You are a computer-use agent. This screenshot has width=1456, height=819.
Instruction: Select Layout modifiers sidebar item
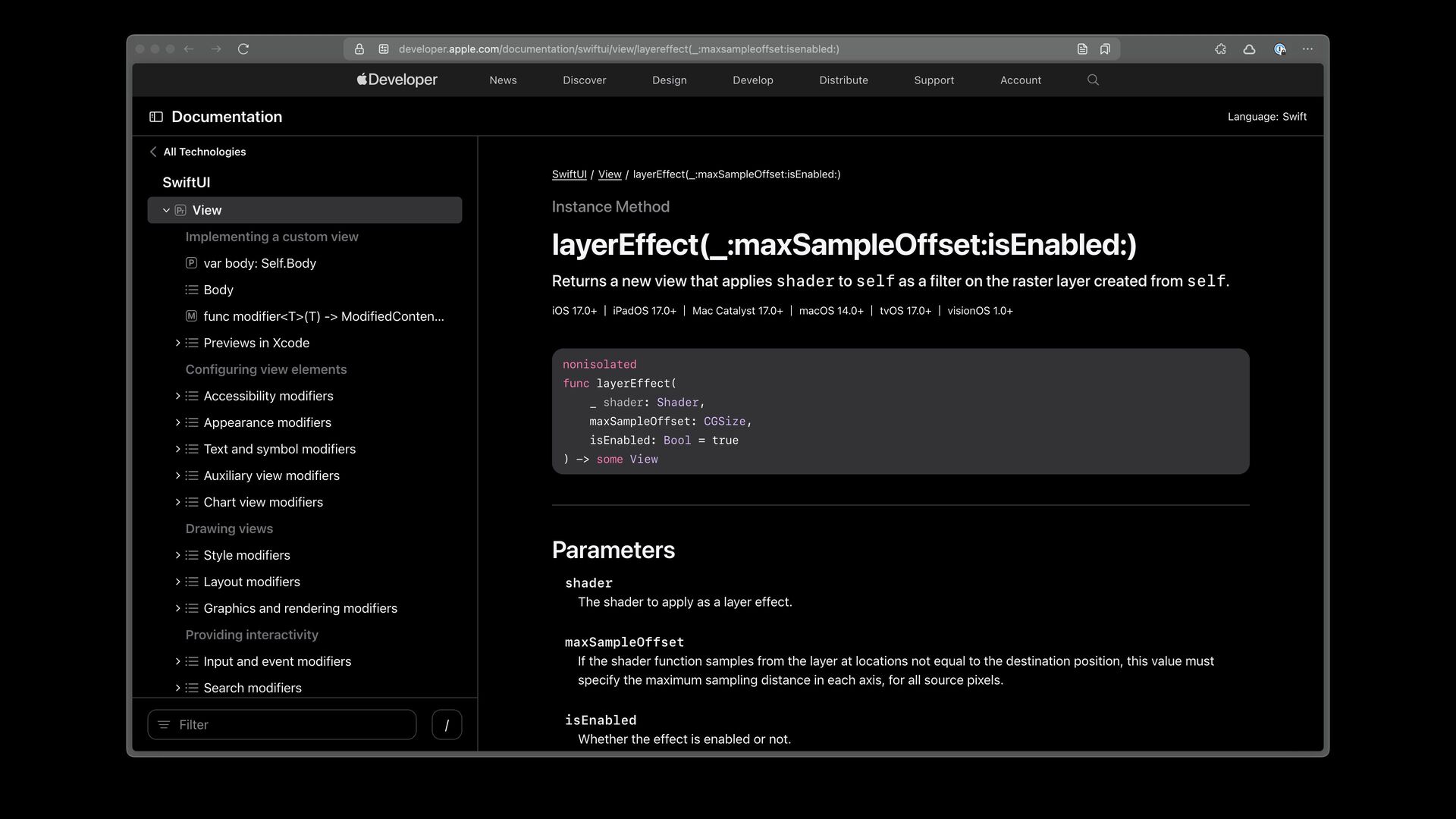[252, 582]
